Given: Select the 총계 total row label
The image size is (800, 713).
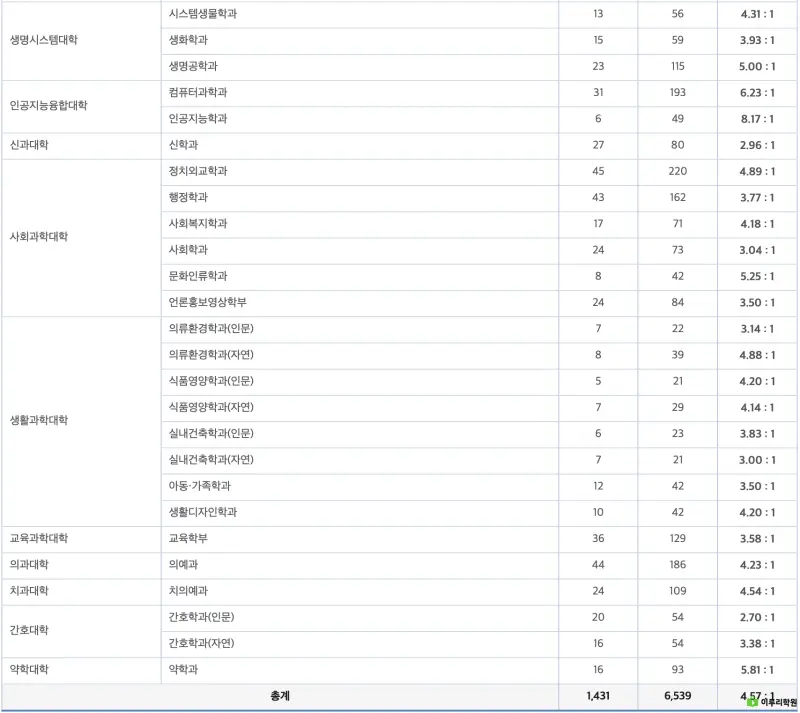Looking at the screenshot, I should pos(280,696).
